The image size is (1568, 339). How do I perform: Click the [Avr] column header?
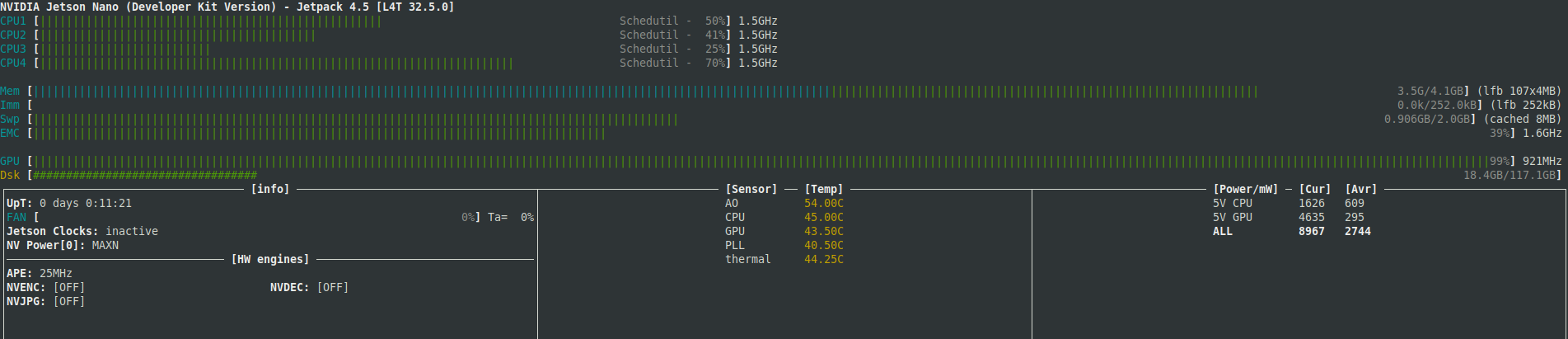tap(1361, 190)
